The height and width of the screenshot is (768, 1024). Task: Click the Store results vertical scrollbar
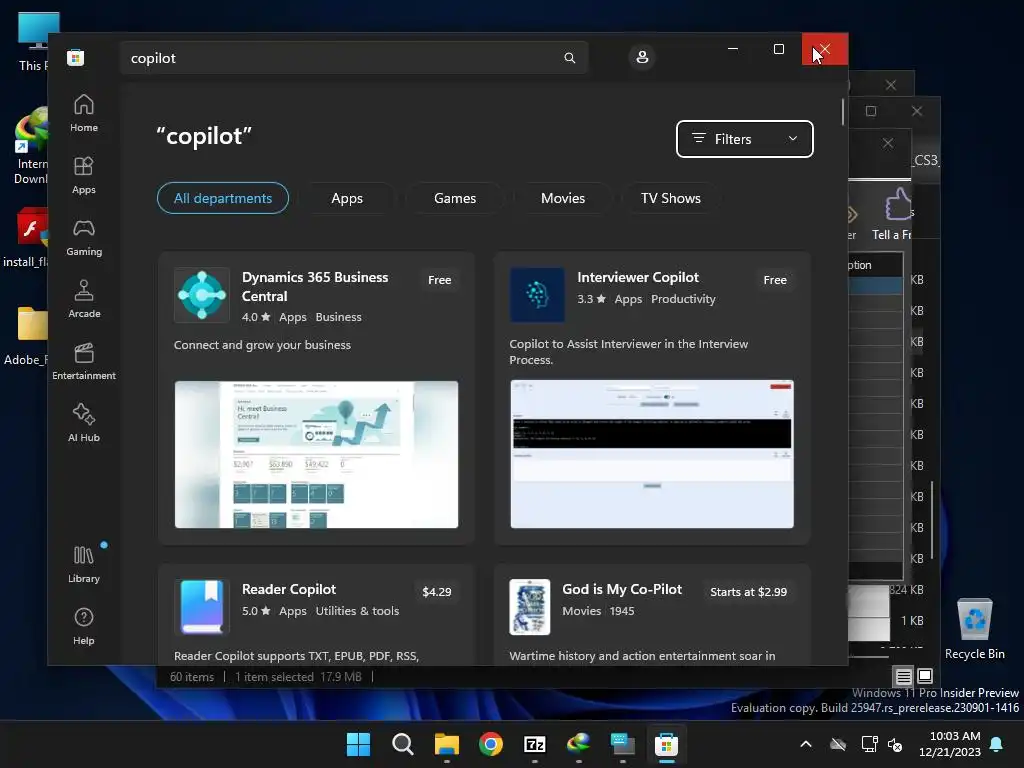pos(842,112)
